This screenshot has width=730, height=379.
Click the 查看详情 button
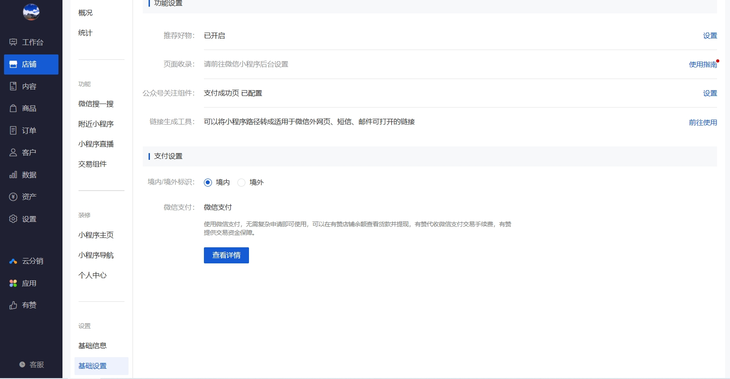pyautogui.click(x=226, y=255)
